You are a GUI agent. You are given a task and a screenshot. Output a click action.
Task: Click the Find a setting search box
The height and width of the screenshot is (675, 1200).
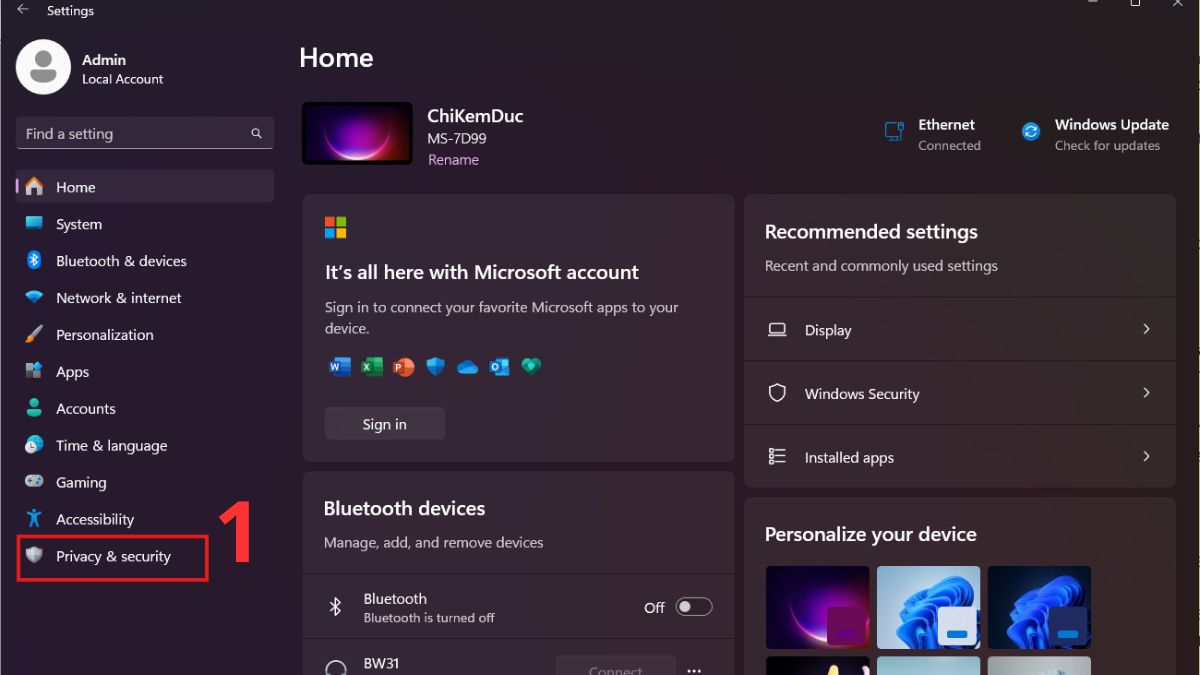(144, 133)
